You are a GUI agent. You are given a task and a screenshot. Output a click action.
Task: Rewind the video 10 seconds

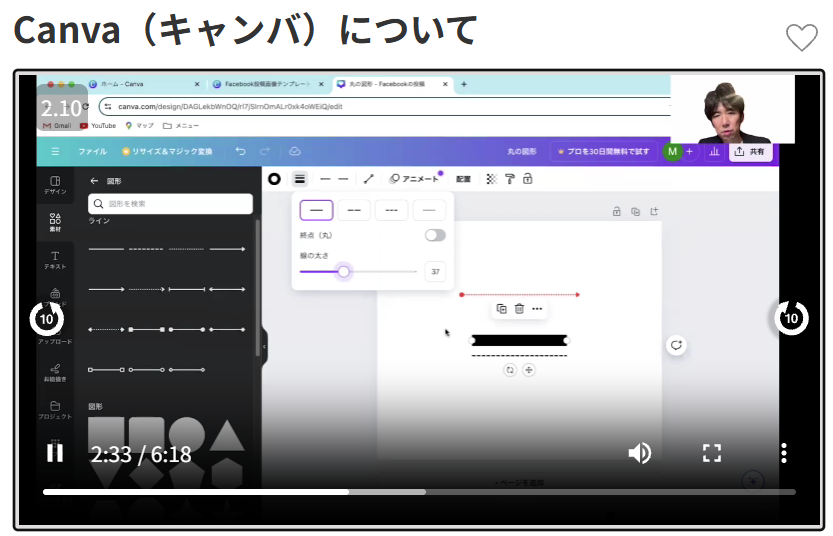[47, 318]
